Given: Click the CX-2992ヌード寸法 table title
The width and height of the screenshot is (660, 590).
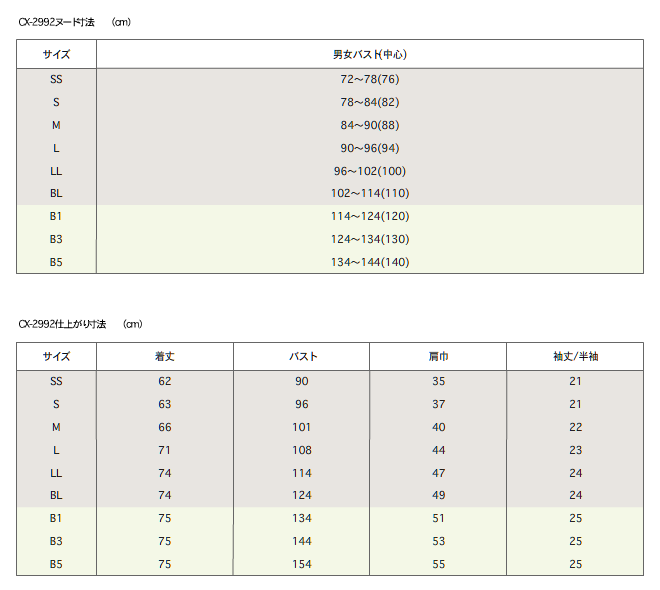Looking at the screenshot, I should 56,21.
